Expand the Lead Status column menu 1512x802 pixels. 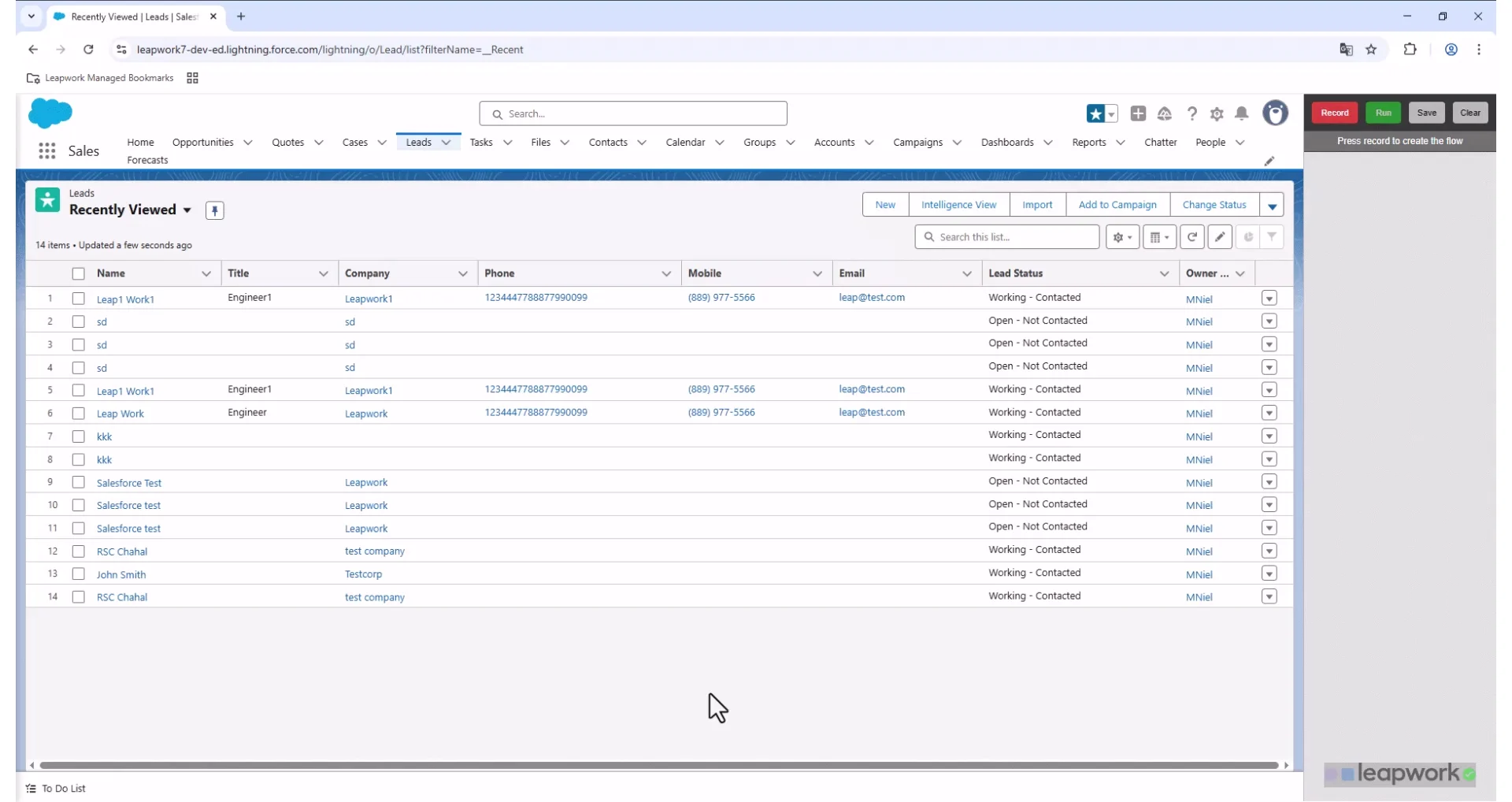tap(1163, 273)
